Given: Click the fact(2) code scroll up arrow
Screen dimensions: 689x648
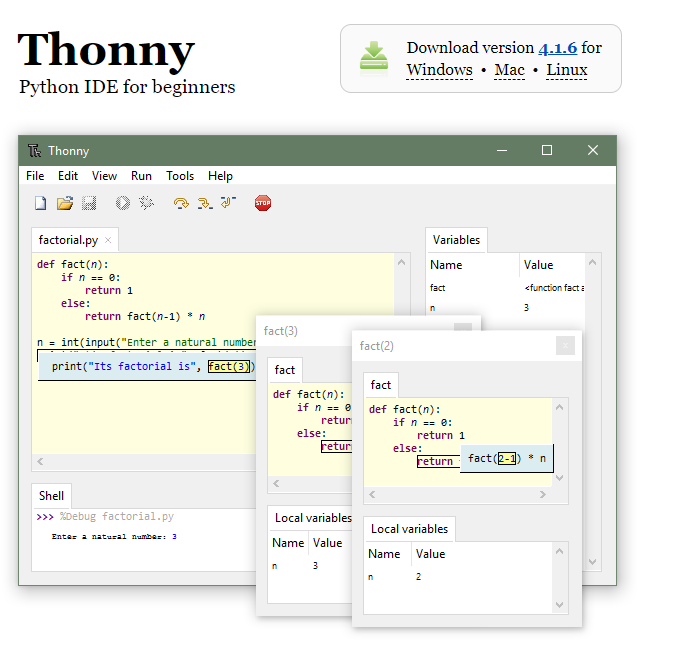Looking at the screenshot, I should pos(559,407).
